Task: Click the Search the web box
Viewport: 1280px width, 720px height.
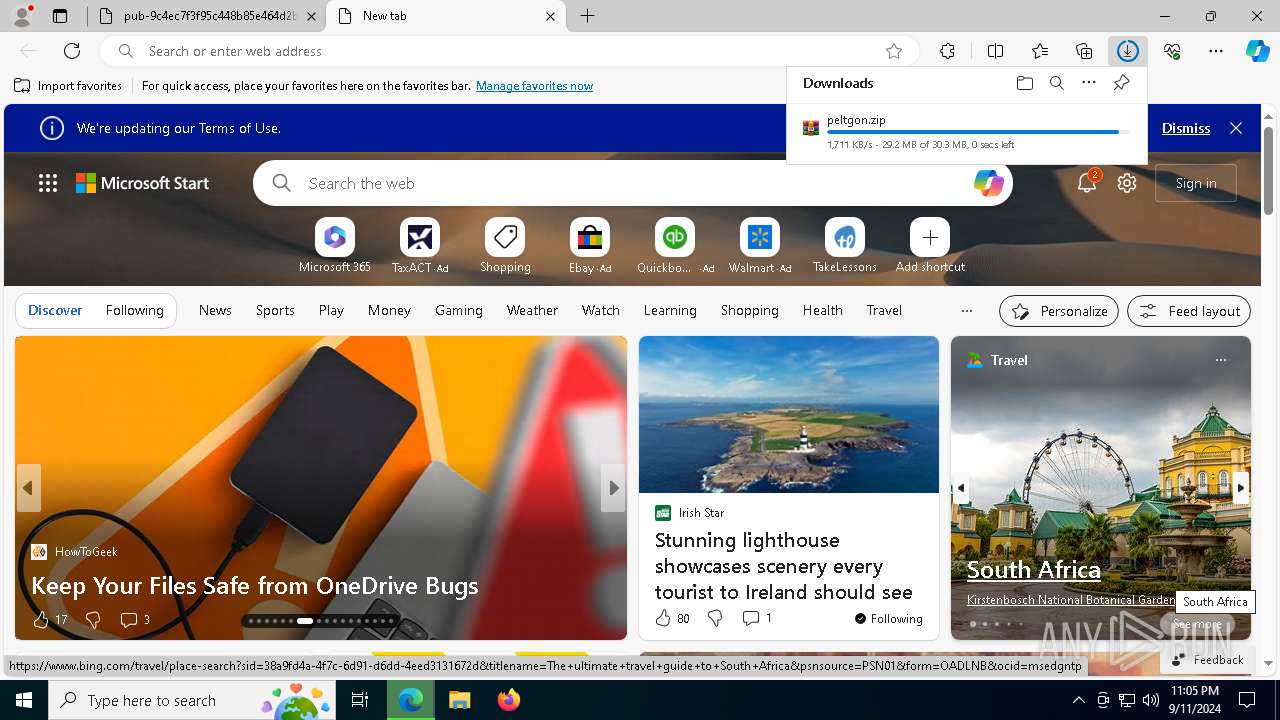Action: point(632,183)
